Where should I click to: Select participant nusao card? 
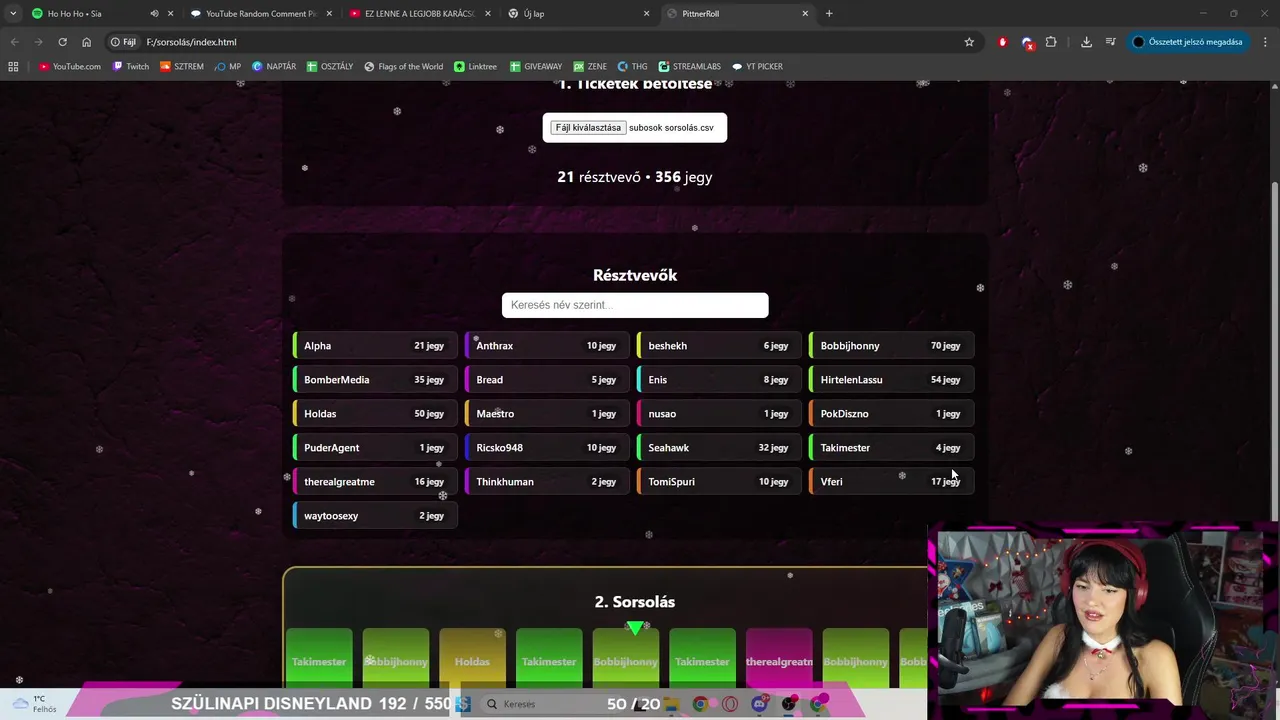(719, 414)
